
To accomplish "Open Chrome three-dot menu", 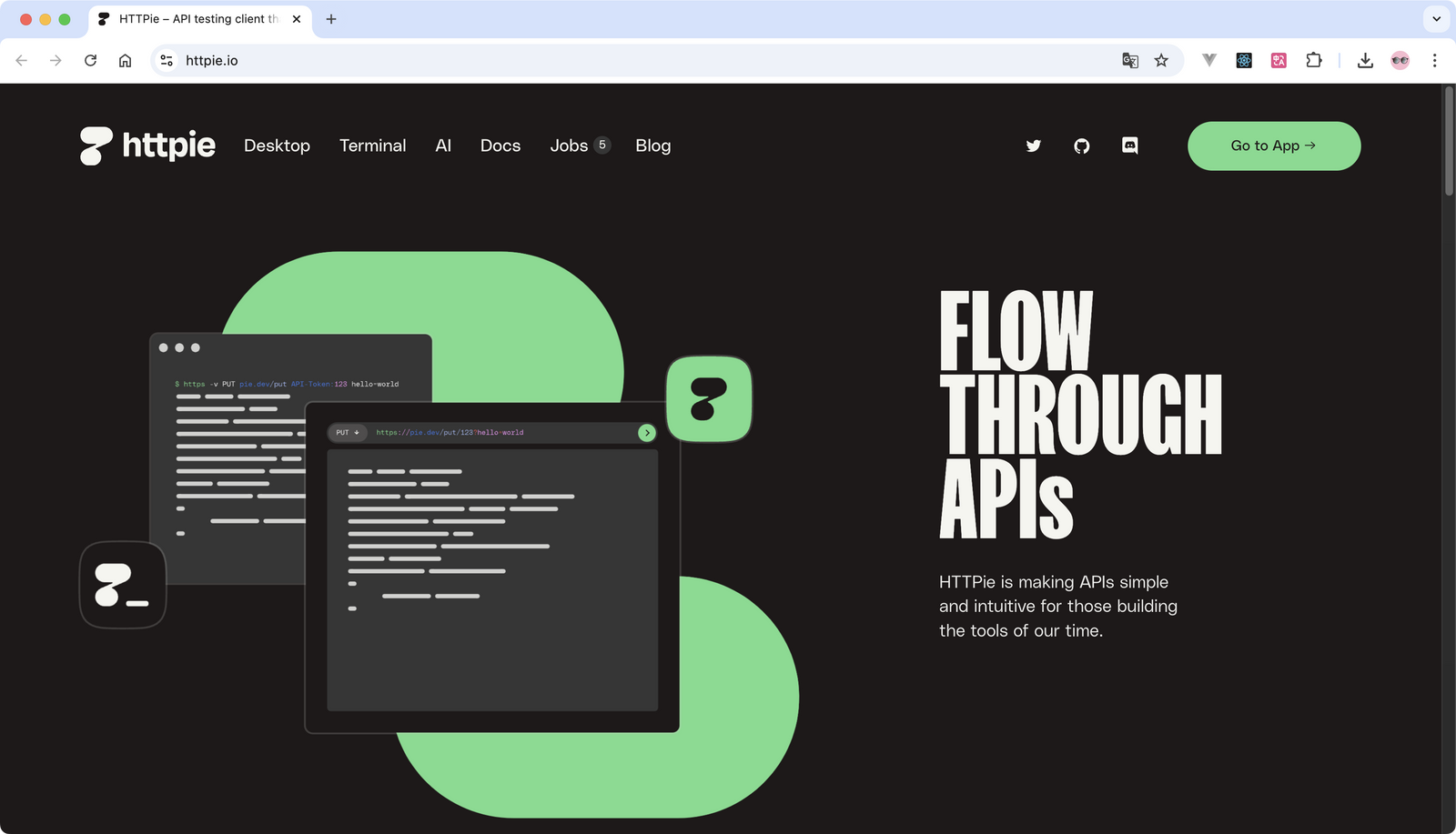I will 1434,61.
